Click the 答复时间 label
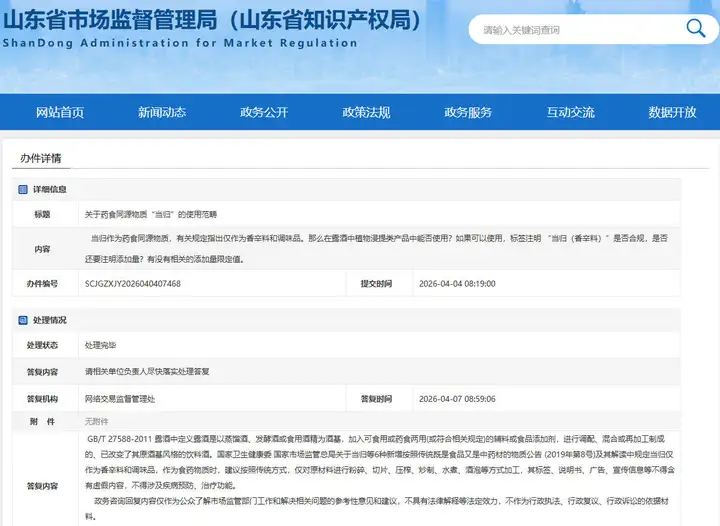 point(377,399)
